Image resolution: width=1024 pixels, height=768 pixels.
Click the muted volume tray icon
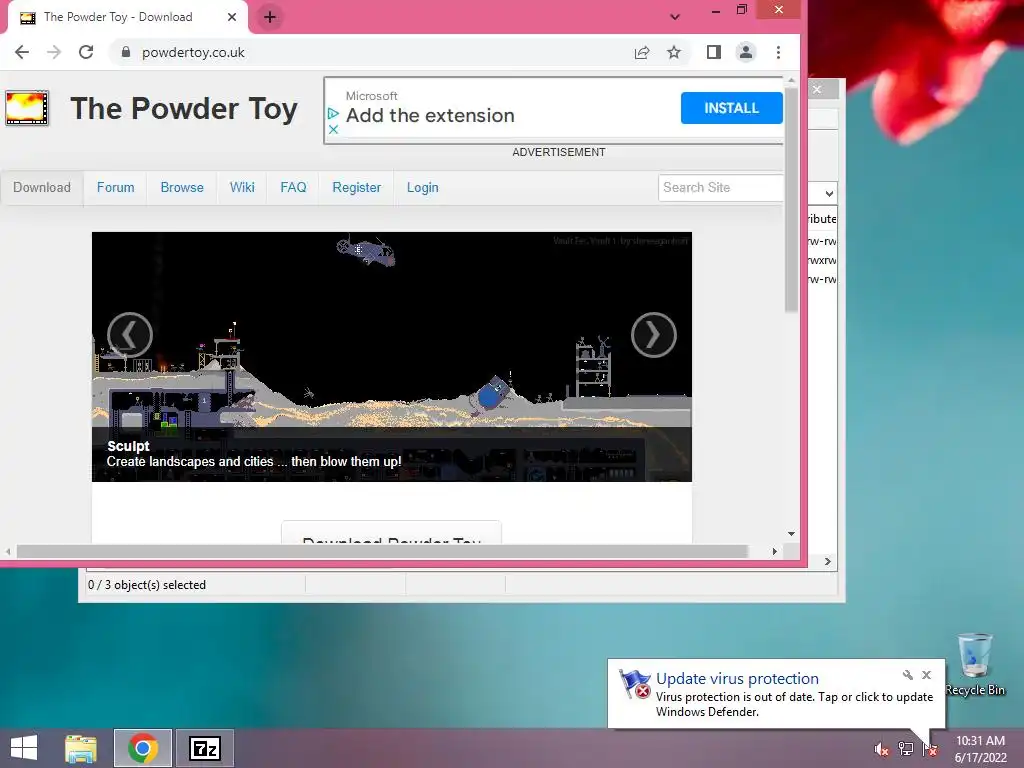pyautogui.click(x=881, y=749)
